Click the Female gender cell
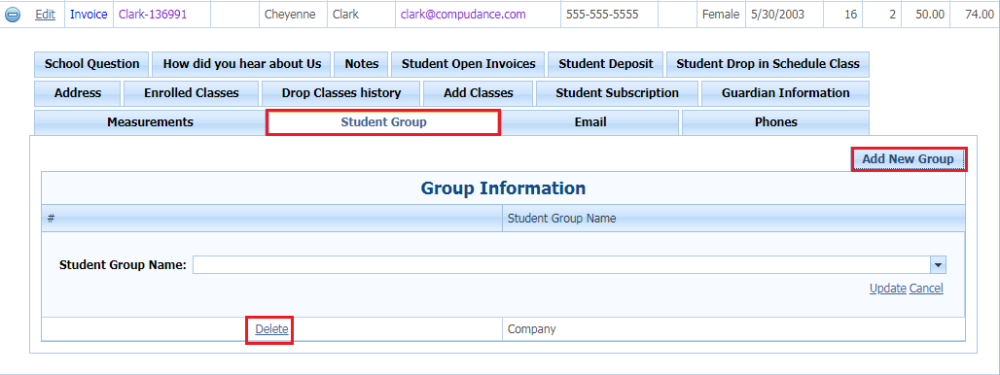This screenshot has height=375, width=1000. coord(721,14)
